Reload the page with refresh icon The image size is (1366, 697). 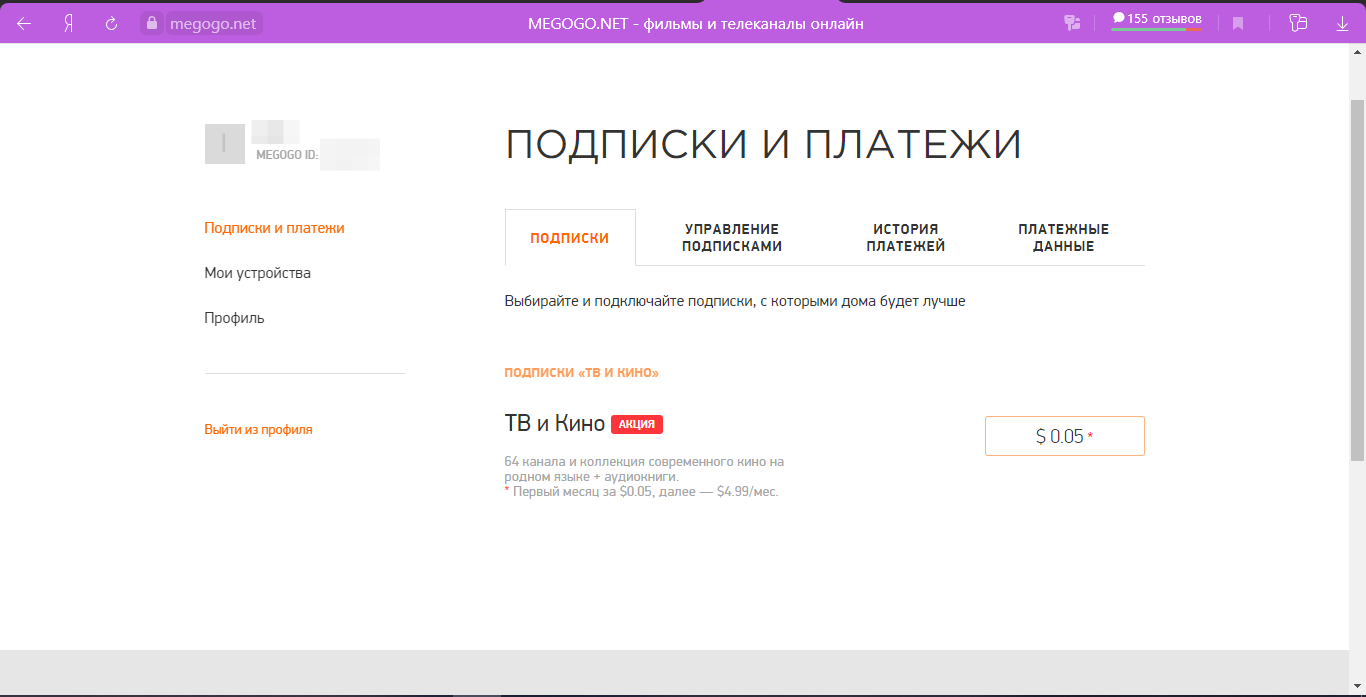(x=112, y=23)
